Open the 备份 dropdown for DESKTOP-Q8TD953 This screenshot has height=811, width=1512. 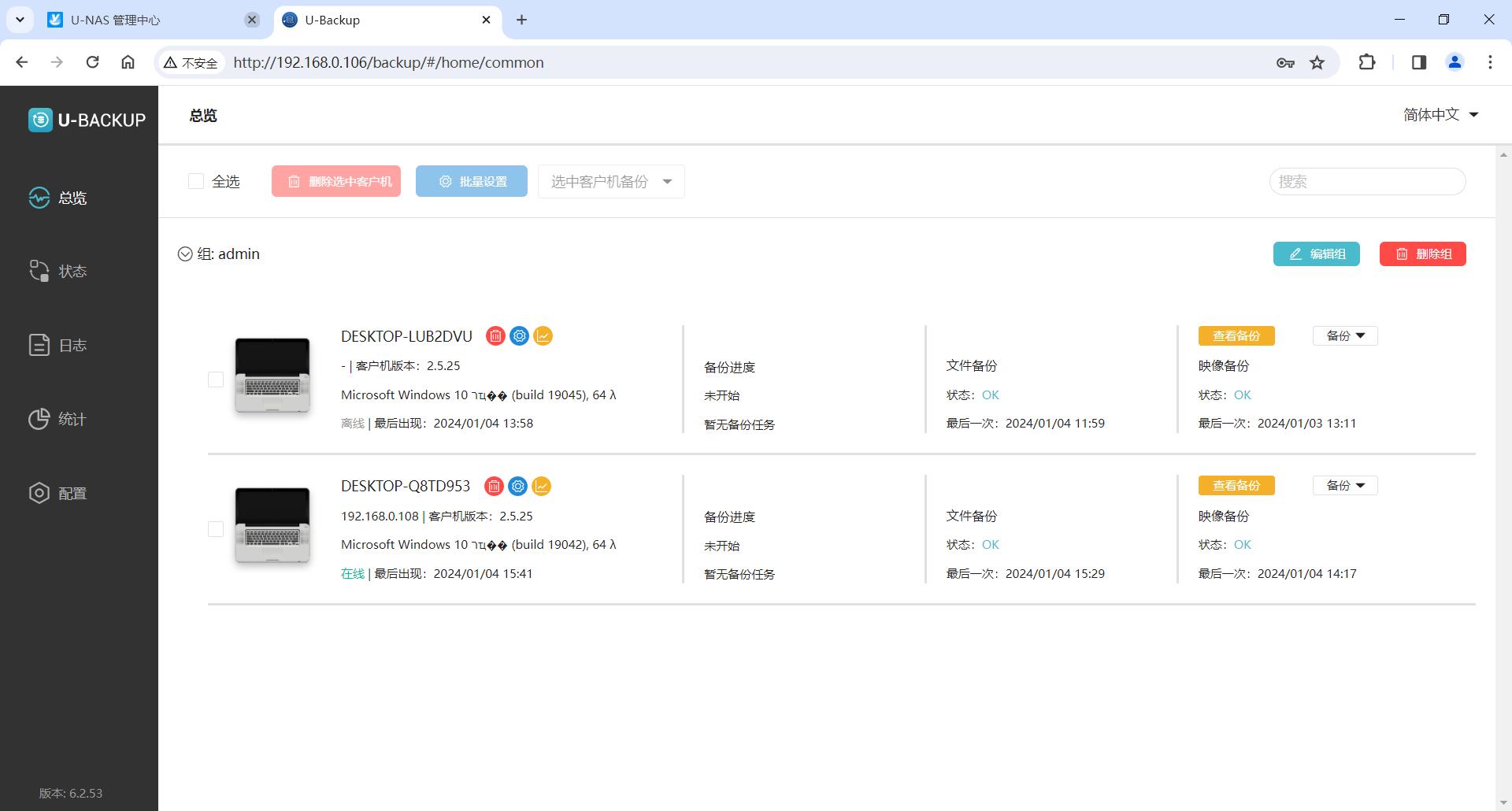tap(1344, 485)
